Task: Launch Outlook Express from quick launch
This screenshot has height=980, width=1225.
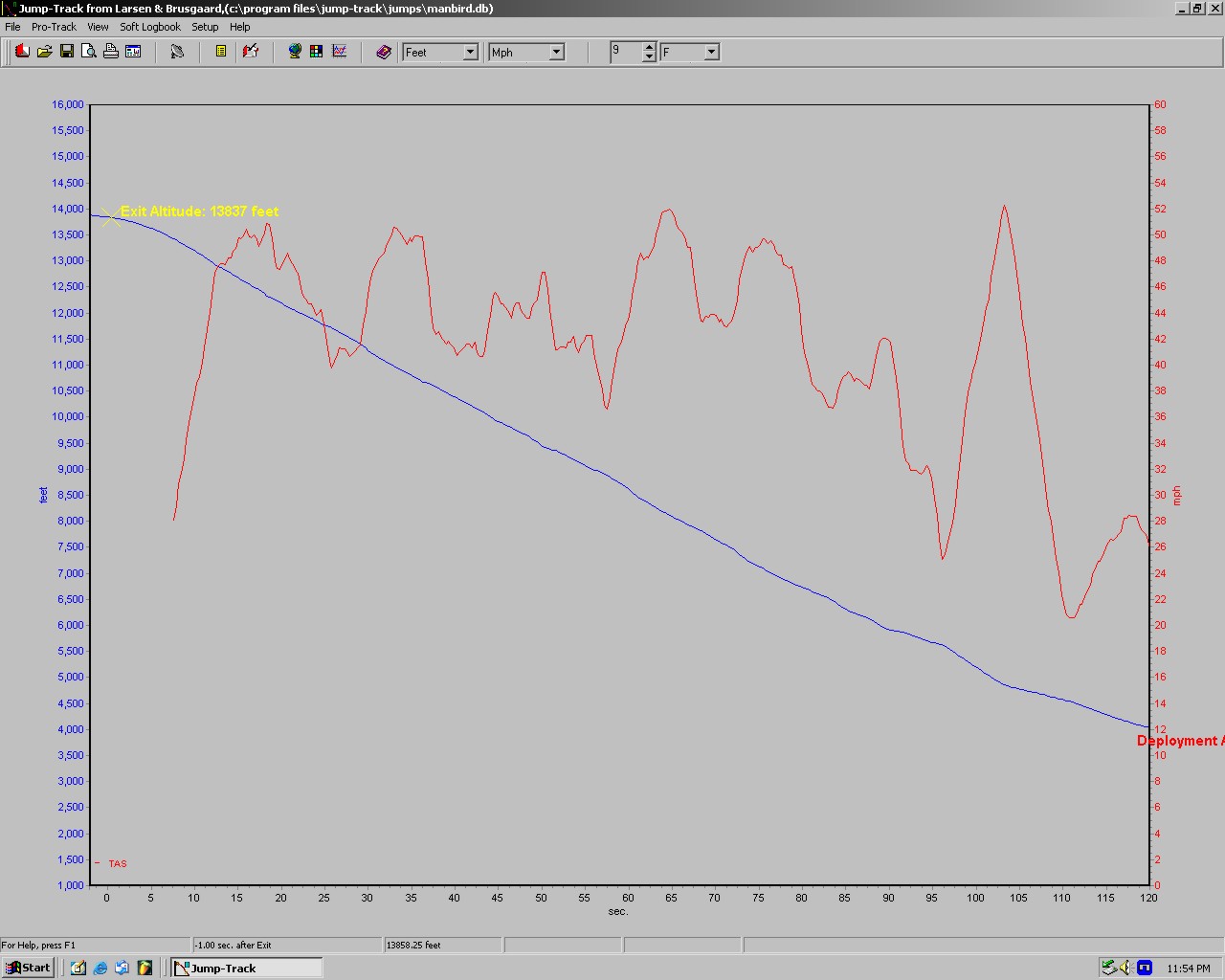Action: pyautogui.click(x=122, y=968)
